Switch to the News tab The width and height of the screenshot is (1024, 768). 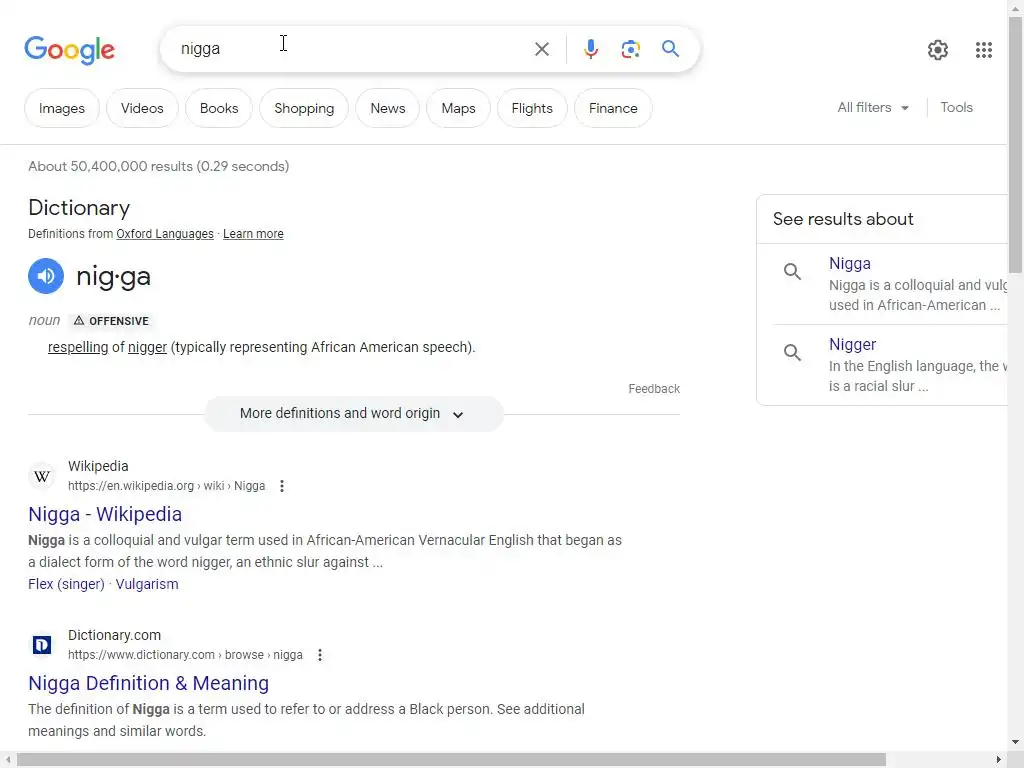pyautogui.click(x=388, y=108)
